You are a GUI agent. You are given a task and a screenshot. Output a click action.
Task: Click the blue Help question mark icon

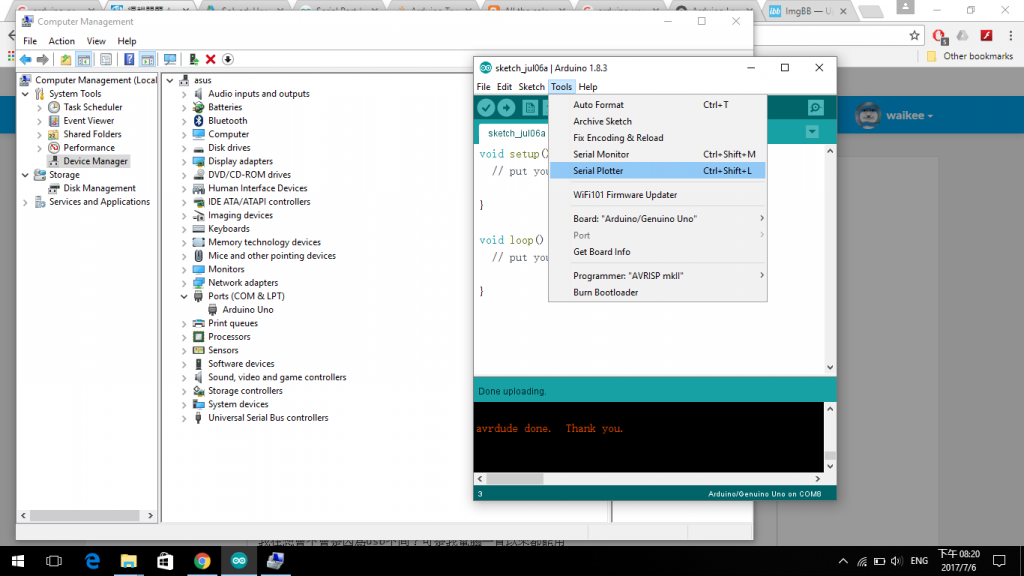pos(129,59)
